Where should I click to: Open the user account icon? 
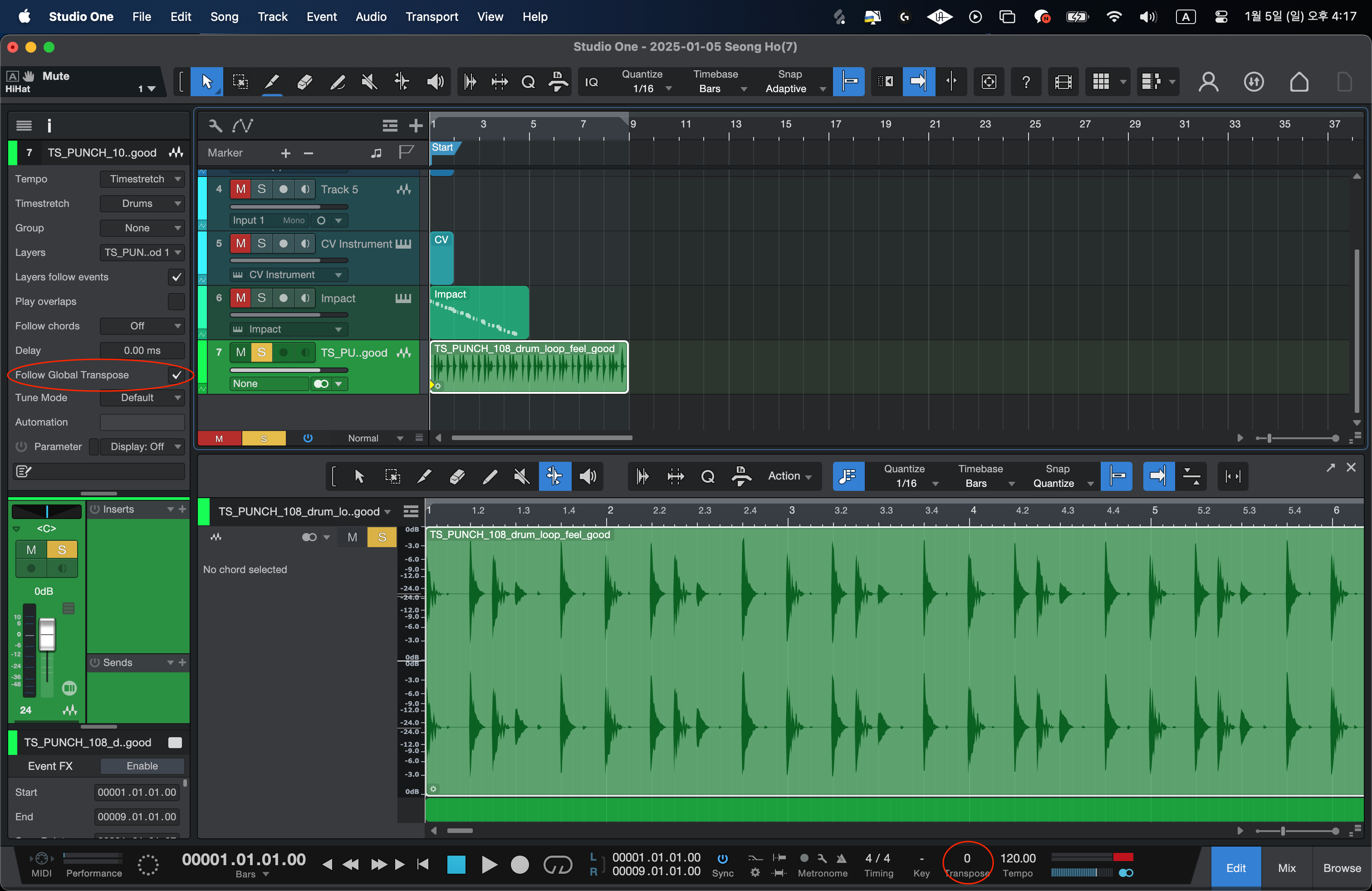point(1208,82)
